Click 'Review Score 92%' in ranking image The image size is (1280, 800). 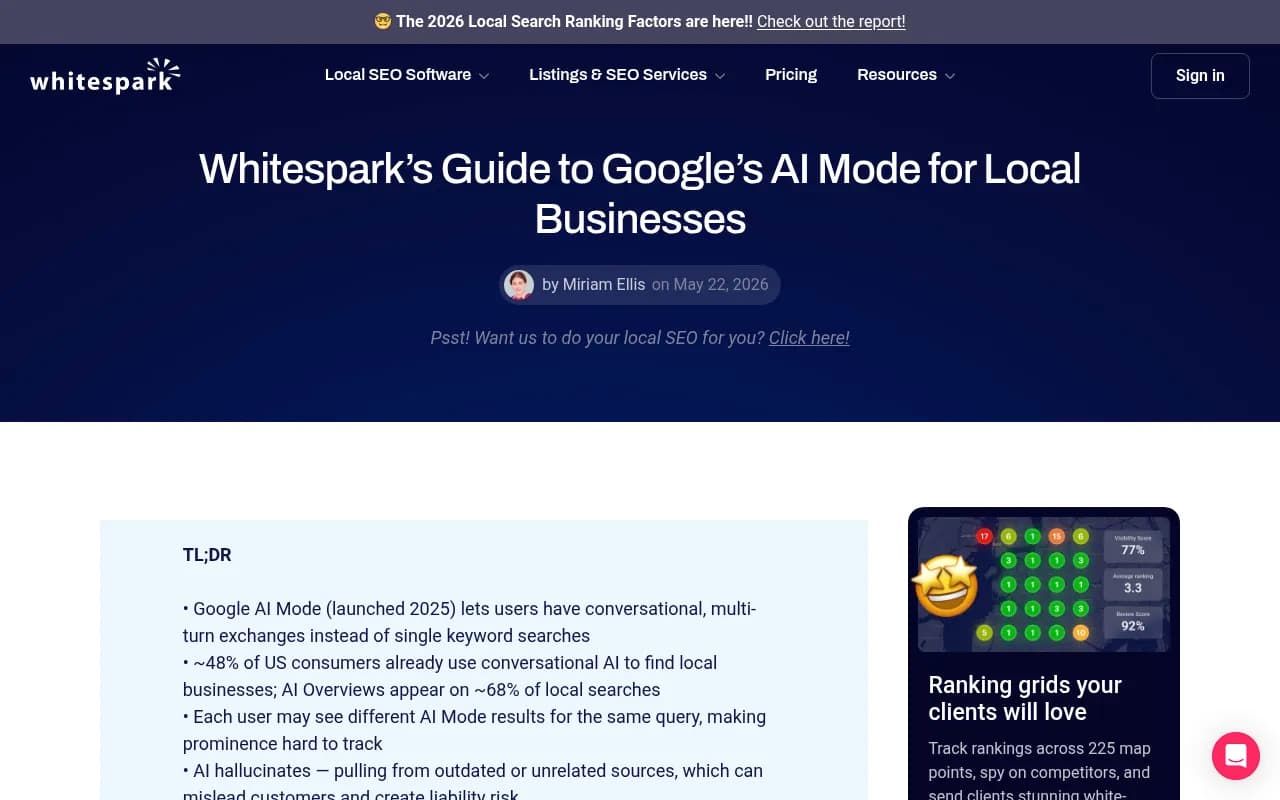[1133, 620]
